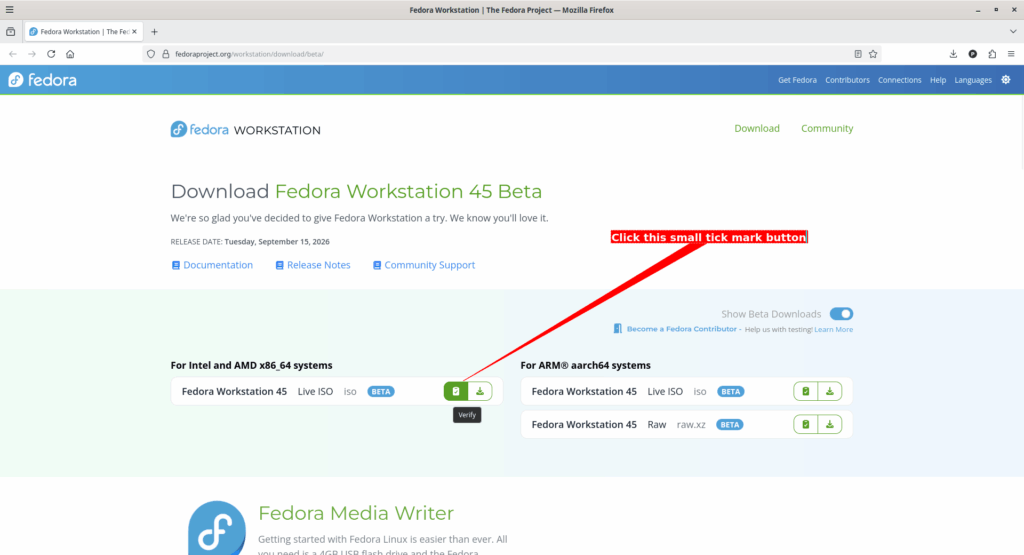Close the Fedora Workstation tab
This screenshot has width=1024, height=555.
click(x=135, y=31)
